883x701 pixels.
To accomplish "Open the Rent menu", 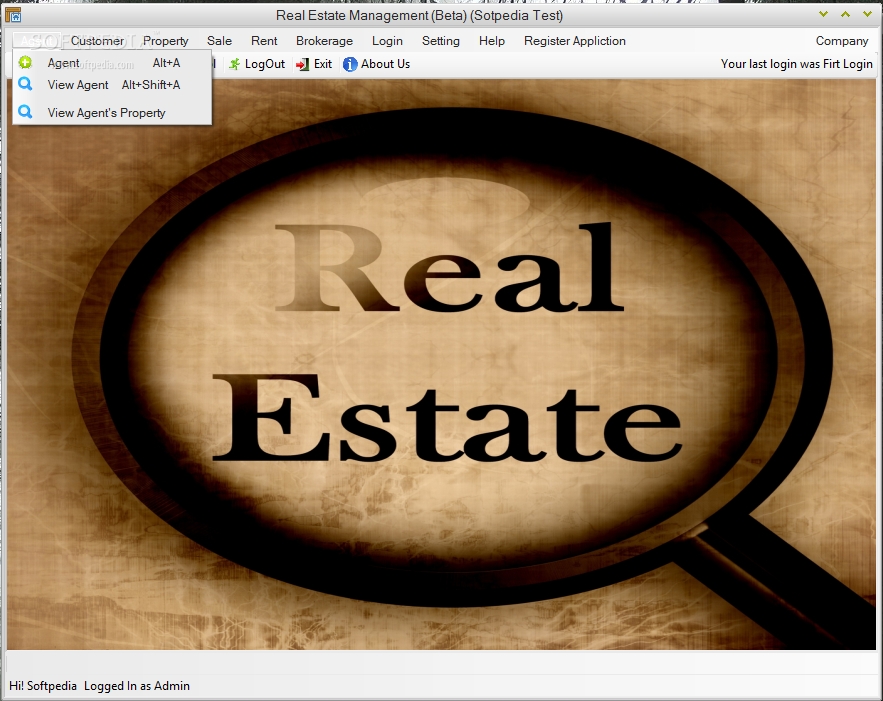I will pos(264,41).
